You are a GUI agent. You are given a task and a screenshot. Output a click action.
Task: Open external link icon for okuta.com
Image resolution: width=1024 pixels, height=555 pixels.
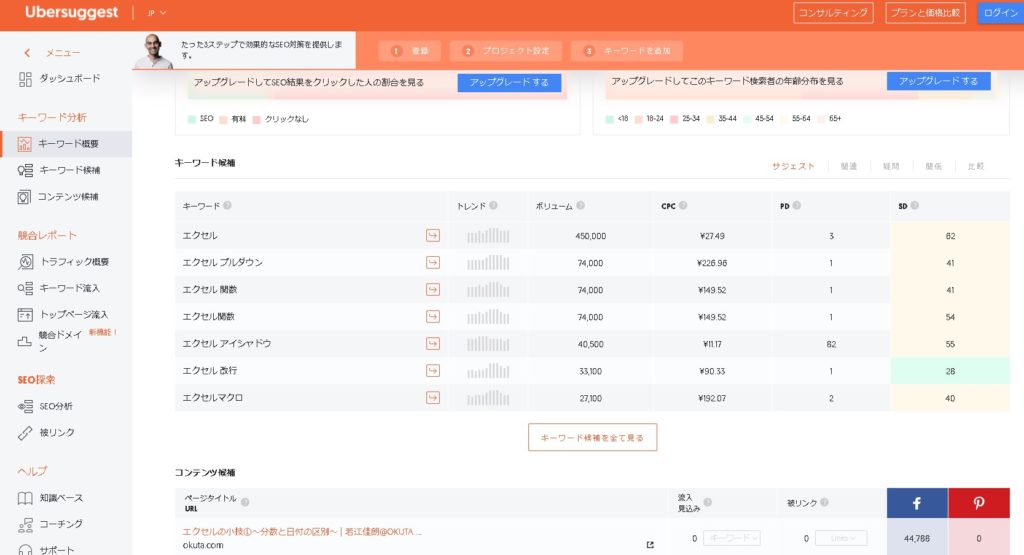650,545
